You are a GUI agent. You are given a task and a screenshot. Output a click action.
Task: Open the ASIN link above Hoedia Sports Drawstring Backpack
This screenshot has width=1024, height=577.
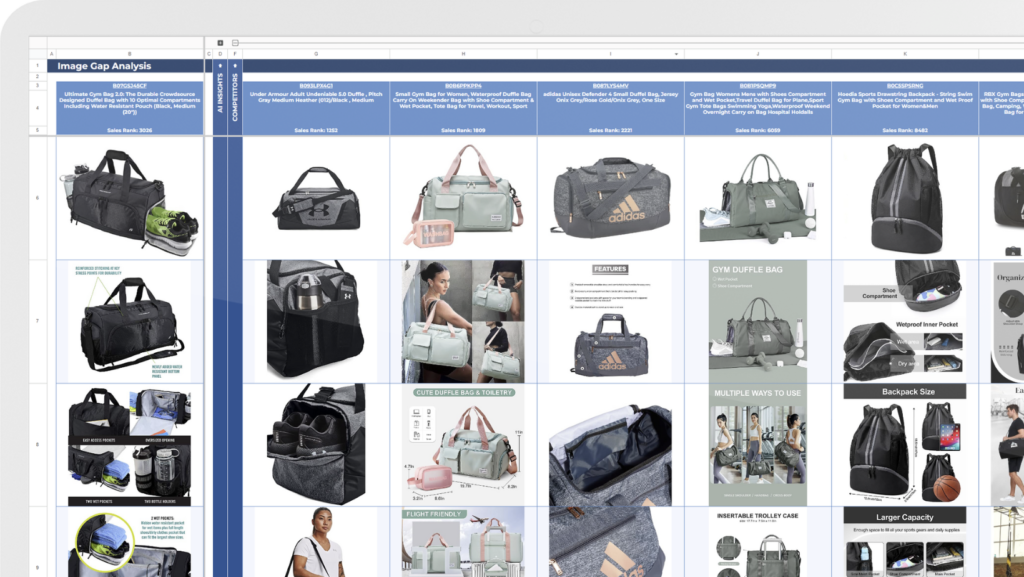pyautogui.click(x=905, y=86)
